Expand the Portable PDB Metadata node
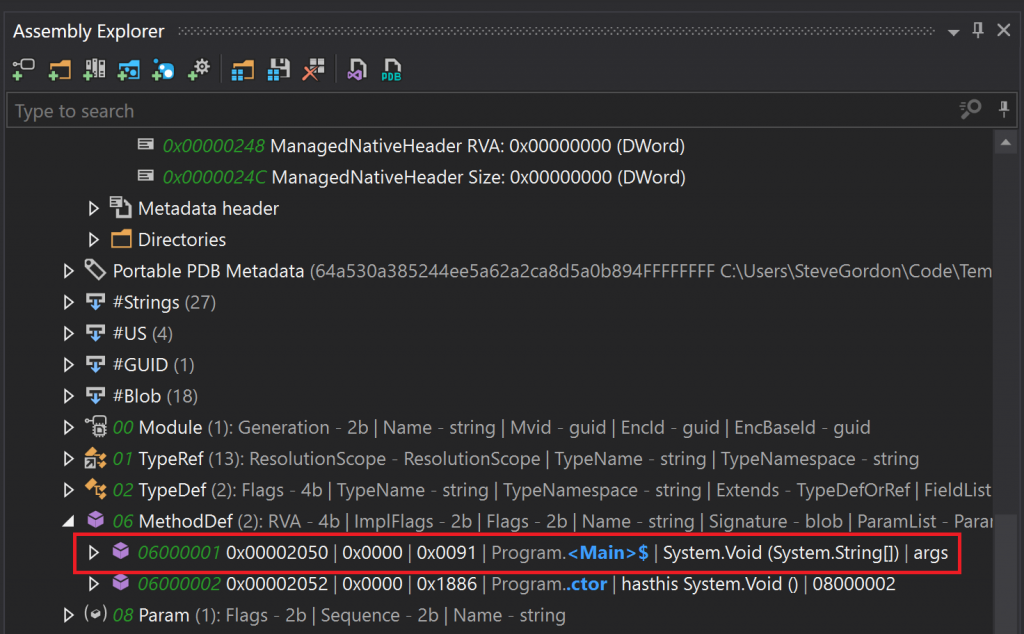Image resolution: width=1024 pixels, height=634 pixels. click(x=69, y=271)
